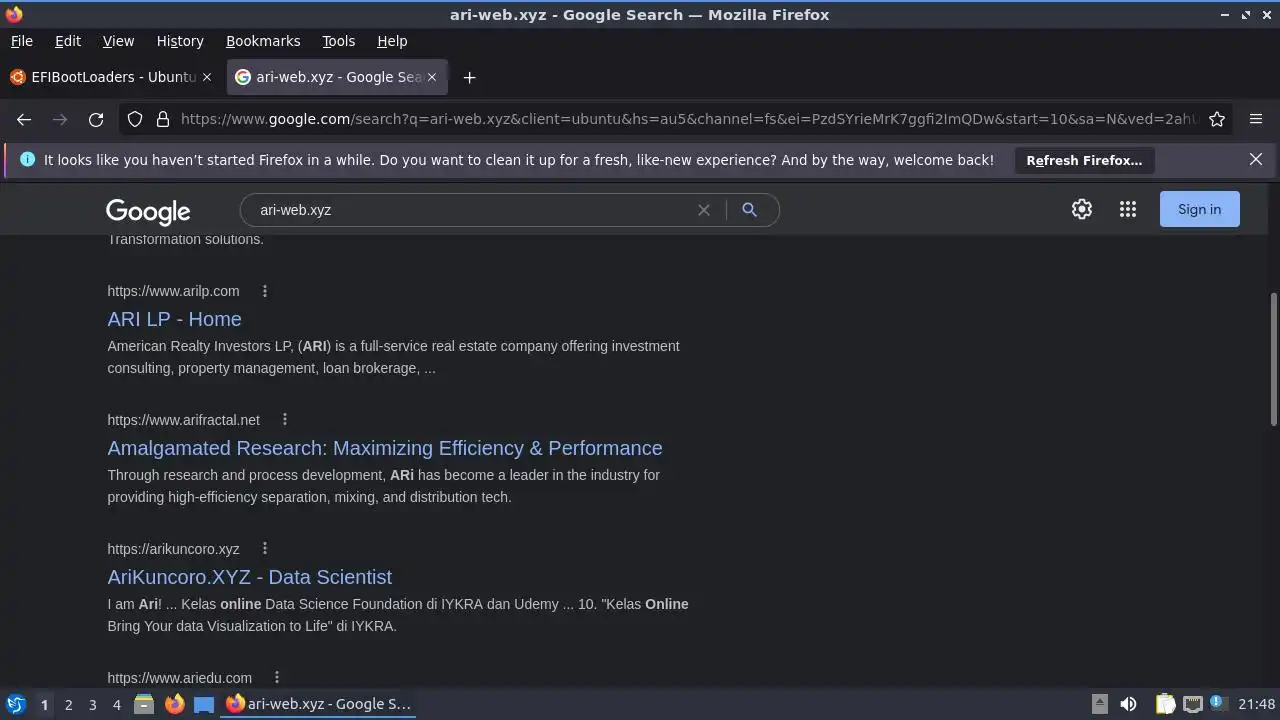Open the volume control tray icon

[x=1128, y=704]
